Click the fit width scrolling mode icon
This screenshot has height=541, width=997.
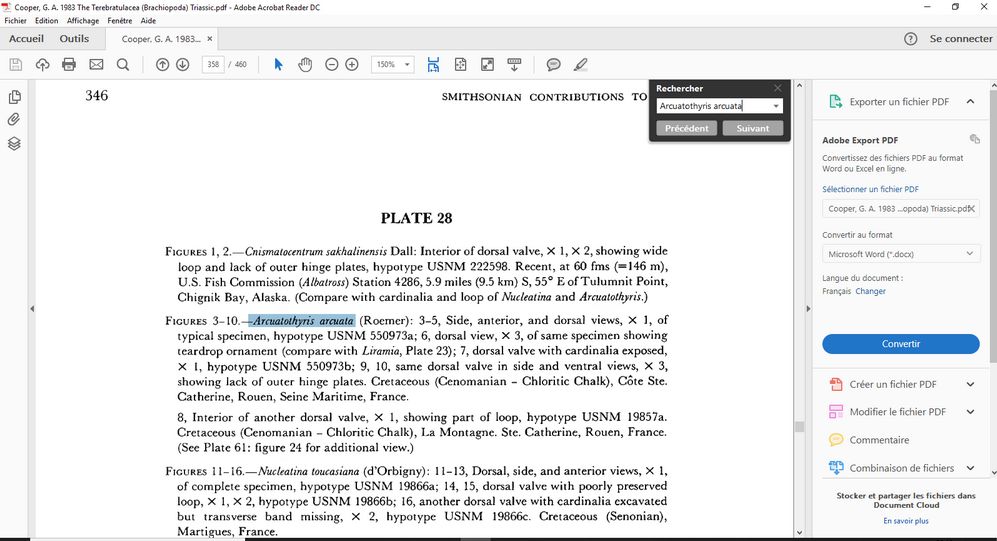[x=433, y=64]
